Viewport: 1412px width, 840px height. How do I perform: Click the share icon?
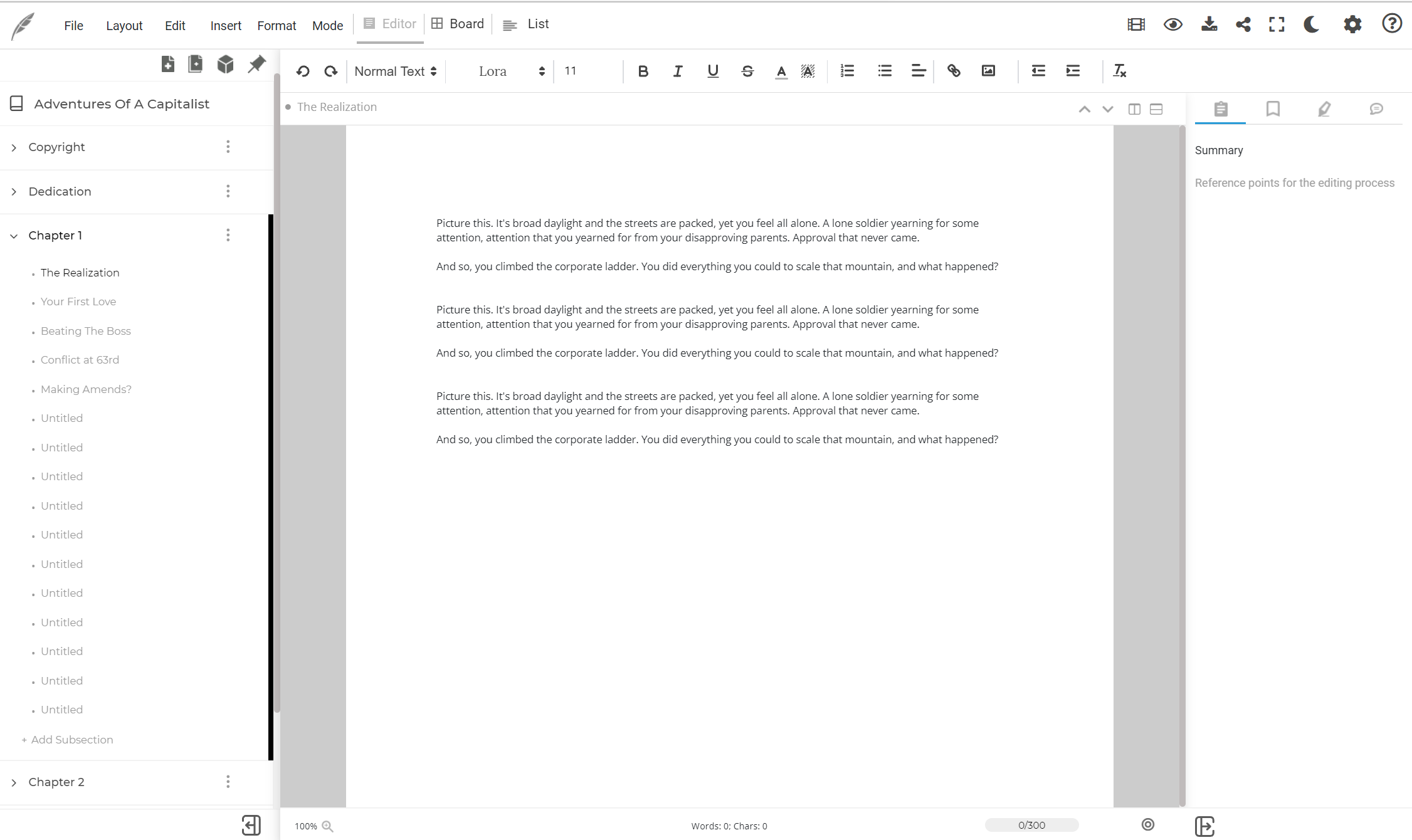(x=1243, y=24)
